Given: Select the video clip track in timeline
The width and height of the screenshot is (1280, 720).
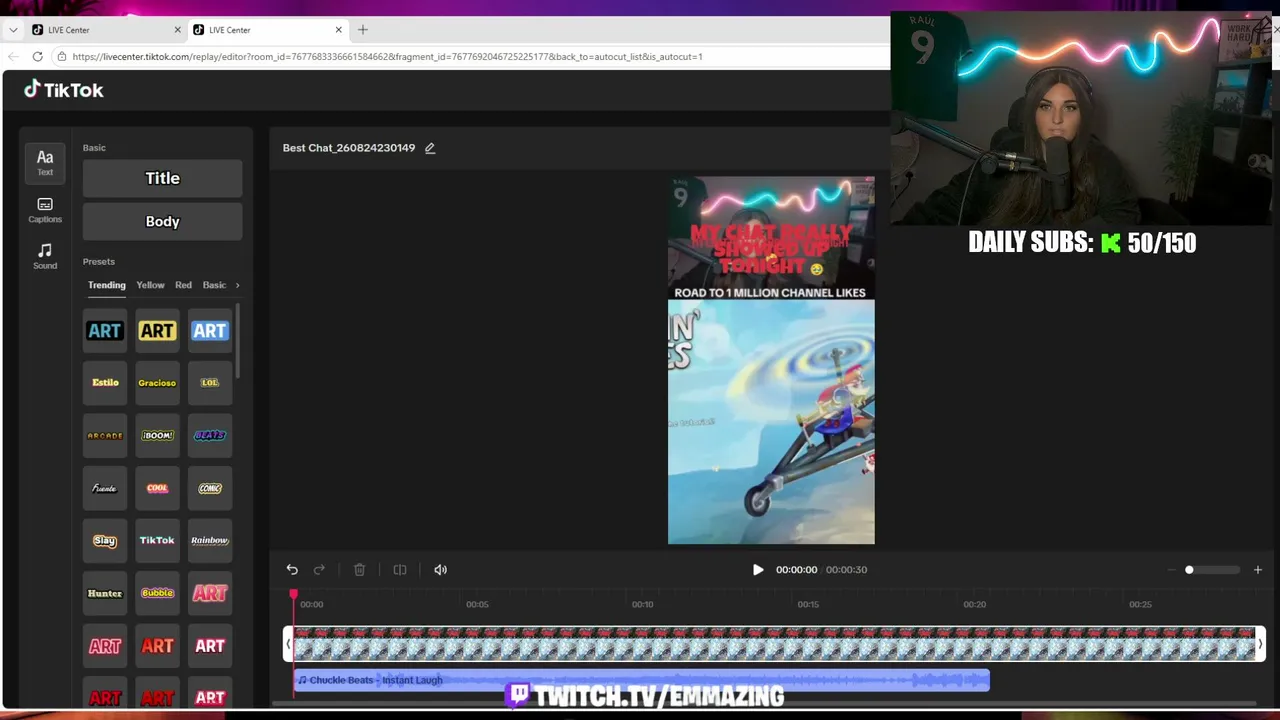Looking at the screenshot, I should [x=774, y=644].
